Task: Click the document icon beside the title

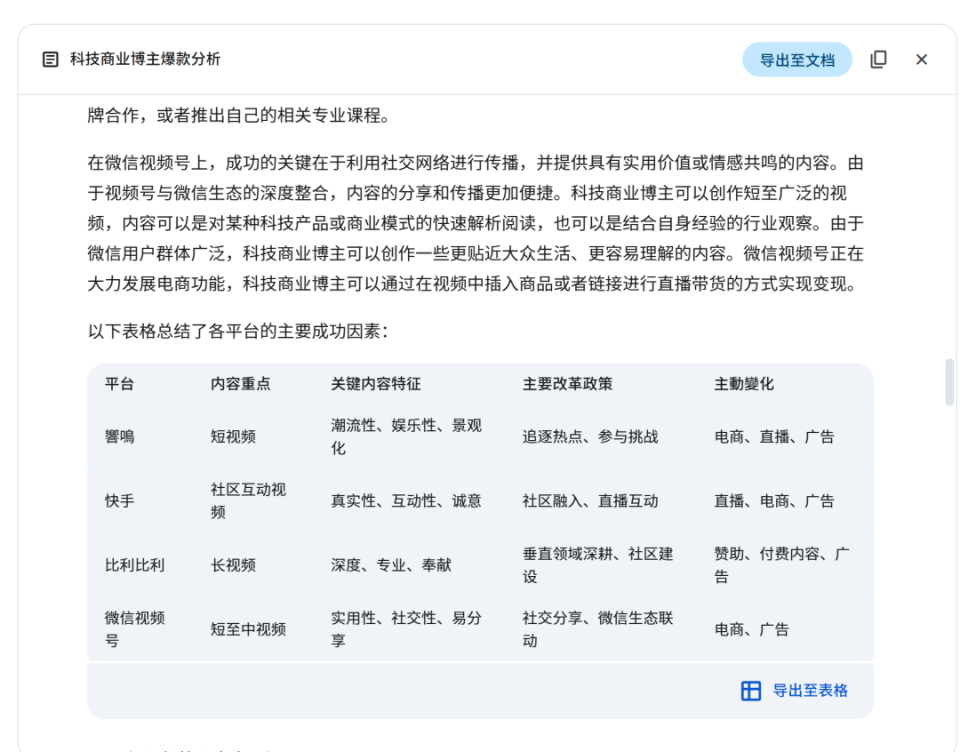Action: click(50, 59)
